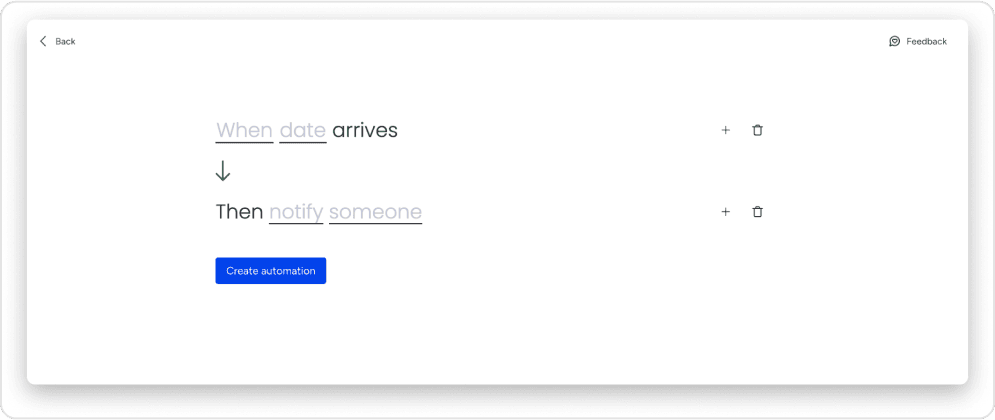Screen dimensions: 995x420
Task: Delete the 'Then notify someone' action
Action: 757,212
